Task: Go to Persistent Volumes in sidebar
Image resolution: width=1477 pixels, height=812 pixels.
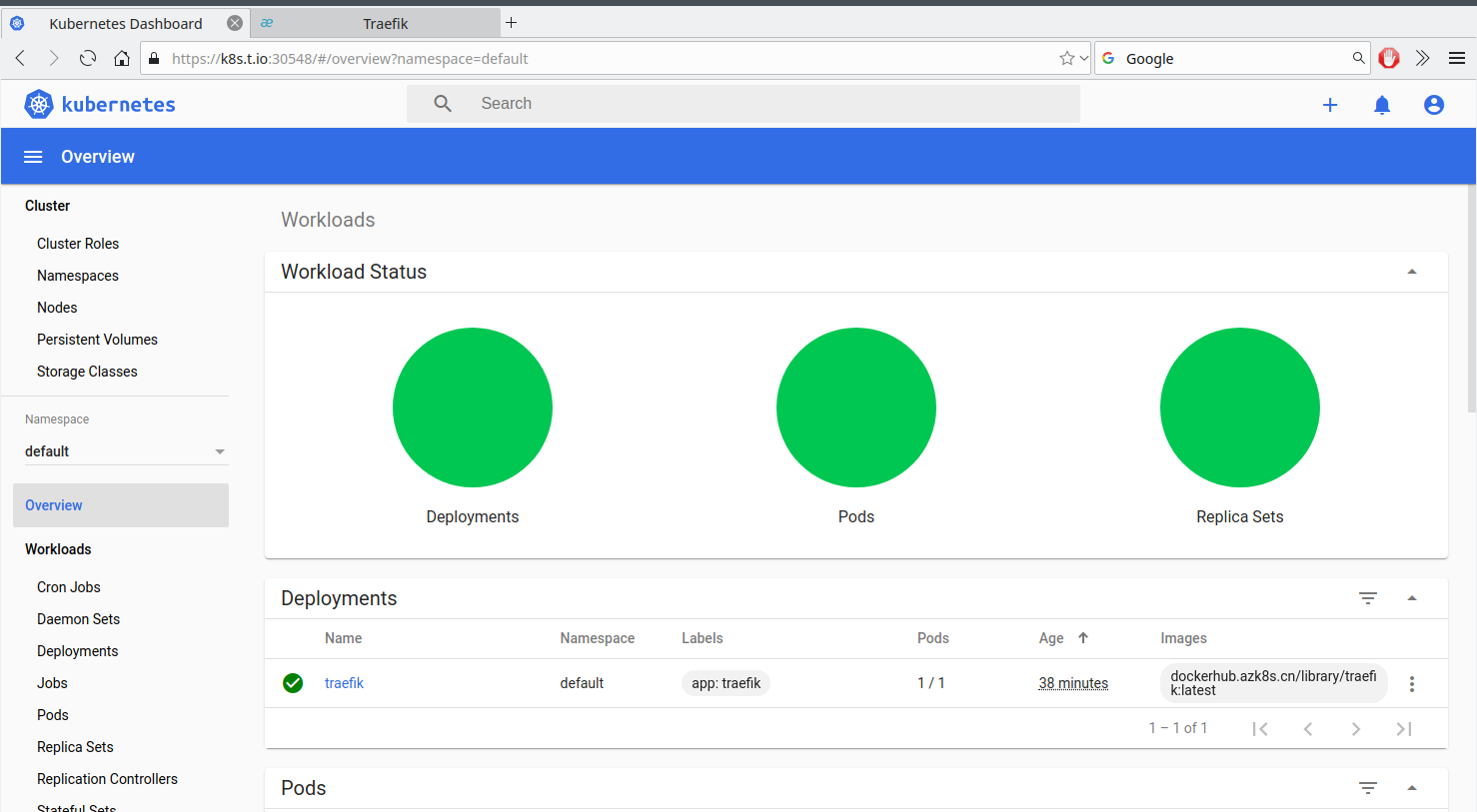Action: click(x=97, y=340)
